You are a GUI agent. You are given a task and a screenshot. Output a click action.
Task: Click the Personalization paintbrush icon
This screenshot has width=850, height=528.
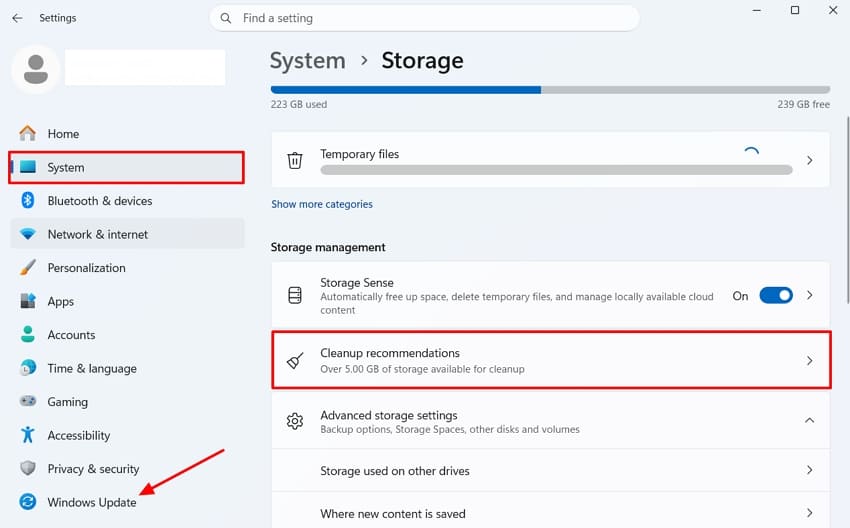click(x=27, y=268)
